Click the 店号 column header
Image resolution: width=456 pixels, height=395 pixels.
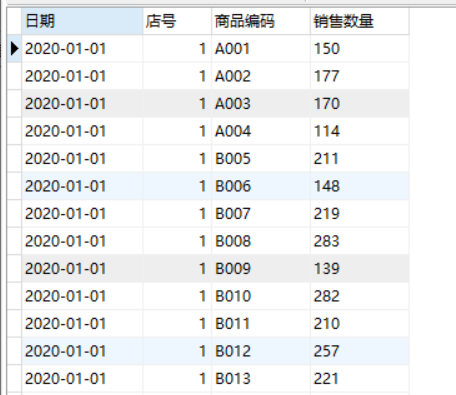click(177, 21)
